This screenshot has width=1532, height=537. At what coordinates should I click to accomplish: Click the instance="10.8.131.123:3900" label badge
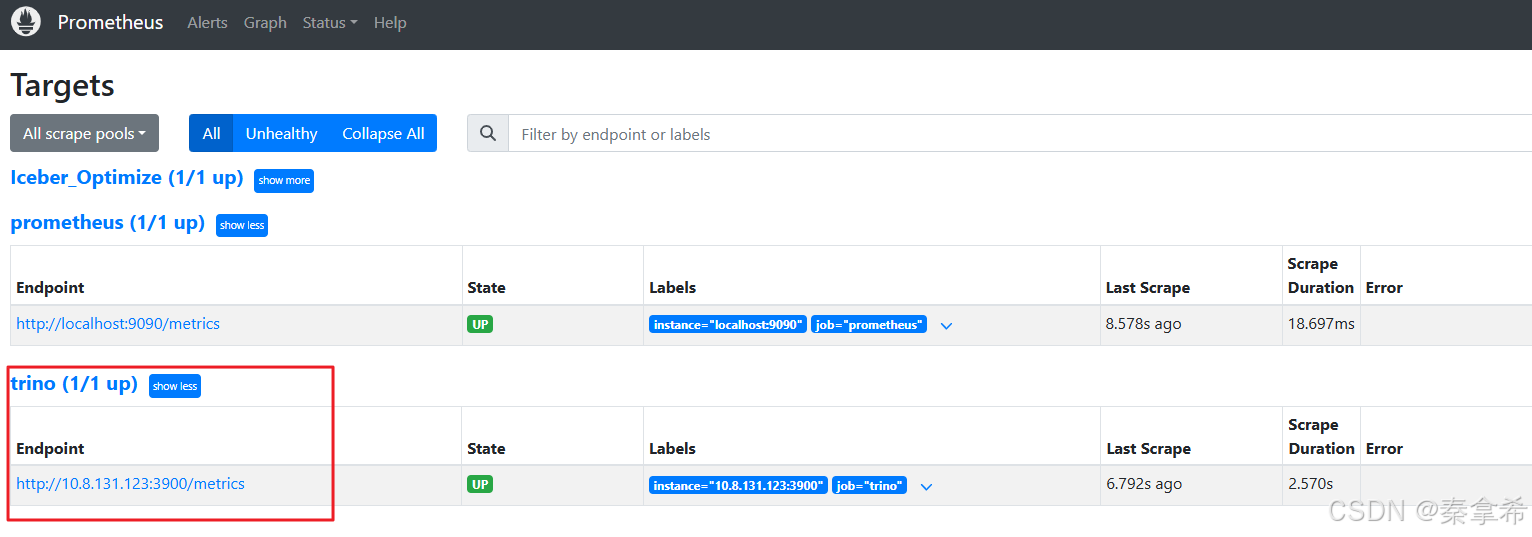pos(738,486)
